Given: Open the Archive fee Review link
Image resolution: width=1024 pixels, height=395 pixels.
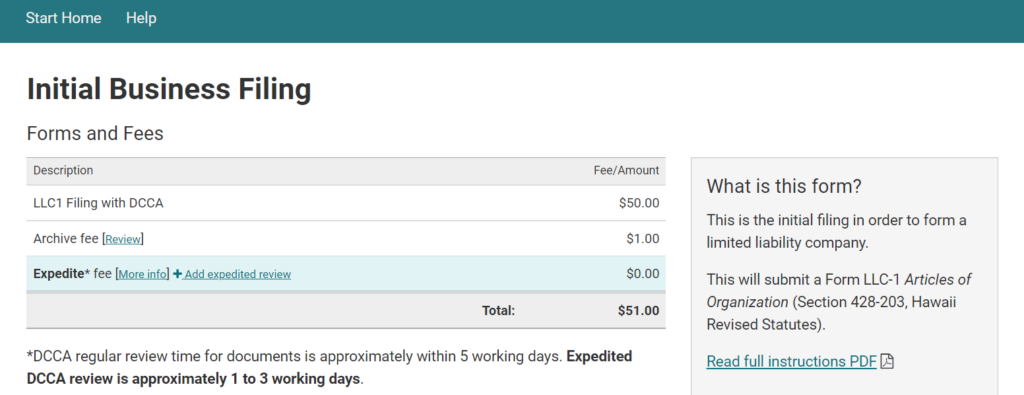Looking at the screenshot, I should pos(123,240).
